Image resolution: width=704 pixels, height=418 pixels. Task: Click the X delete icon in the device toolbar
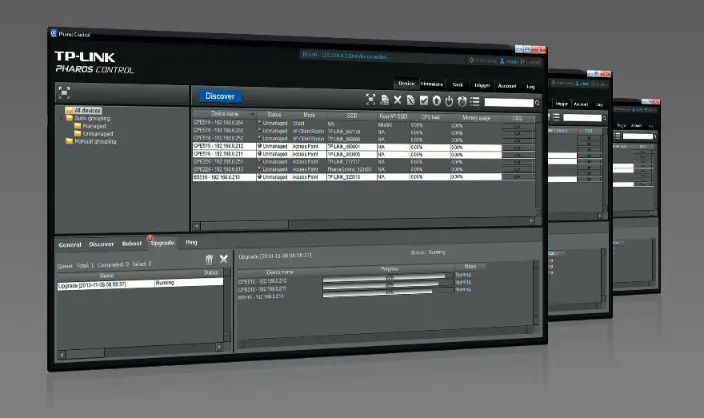point(397,100)
